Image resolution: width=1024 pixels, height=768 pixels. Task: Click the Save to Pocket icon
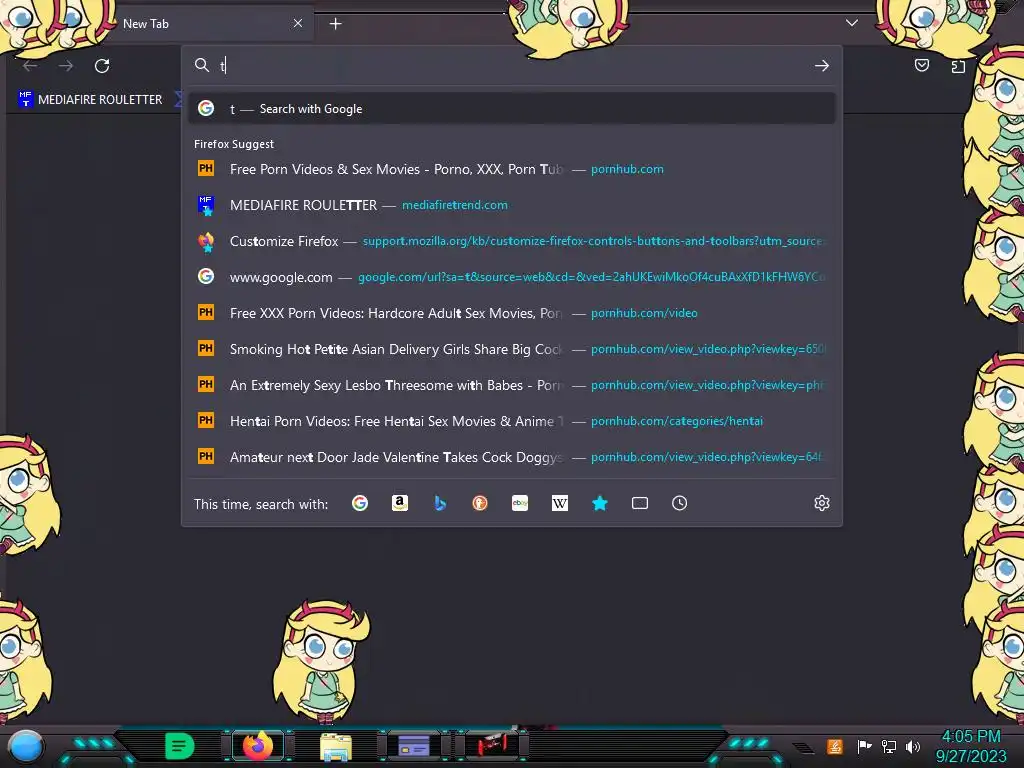(x=921, y=65)
